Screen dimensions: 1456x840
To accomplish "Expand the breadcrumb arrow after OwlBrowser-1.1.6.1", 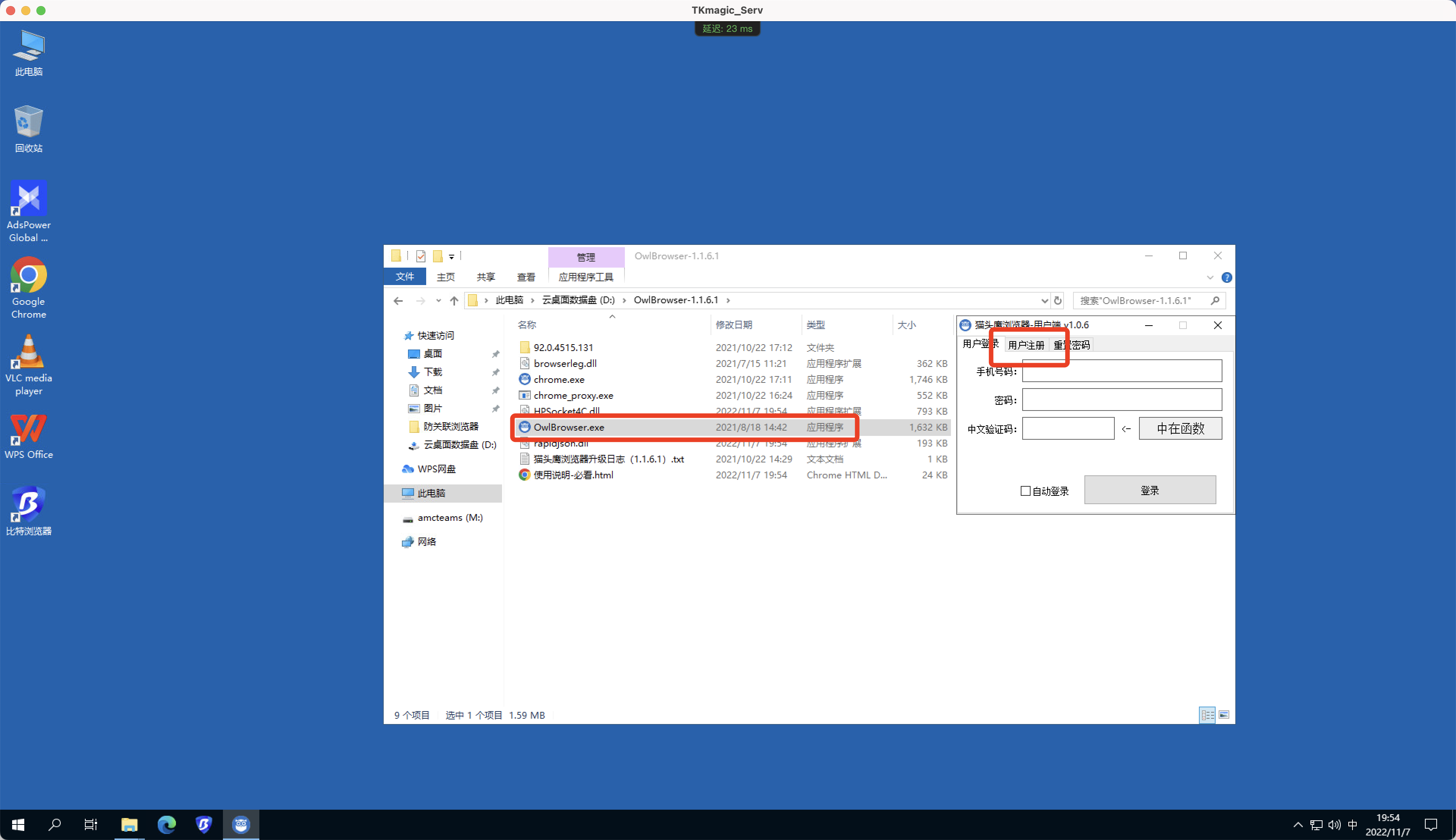I will click(x=729, y=300).
